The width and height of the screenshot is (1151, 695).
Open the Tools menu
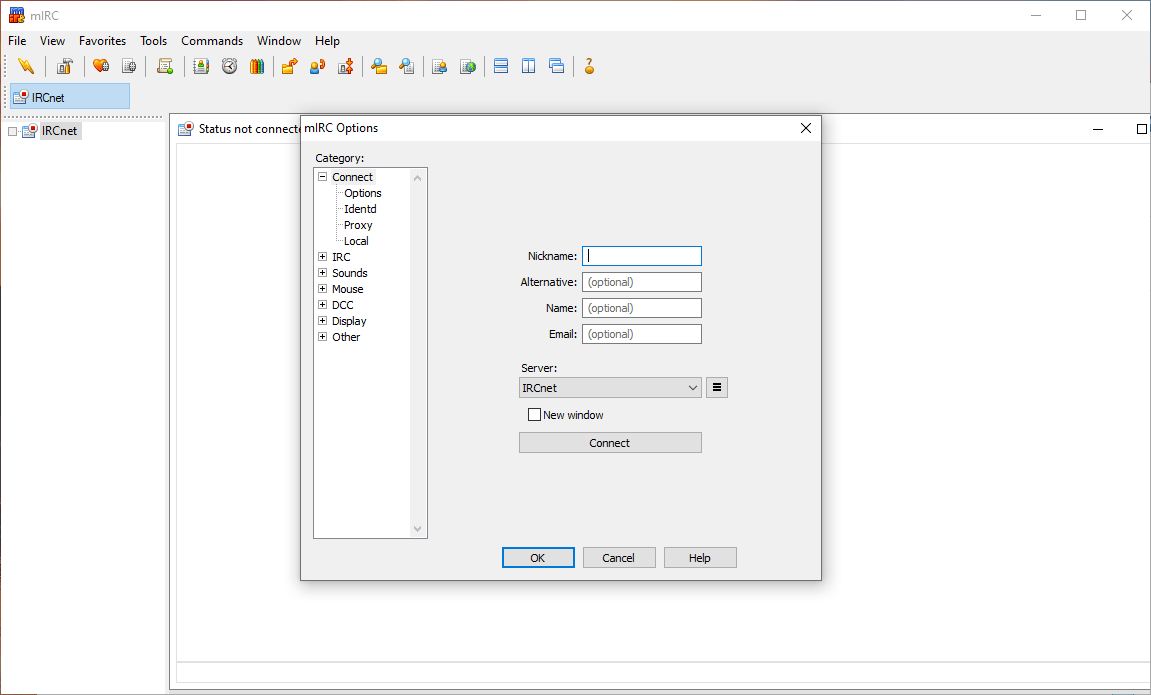click(x=153, y=41)
